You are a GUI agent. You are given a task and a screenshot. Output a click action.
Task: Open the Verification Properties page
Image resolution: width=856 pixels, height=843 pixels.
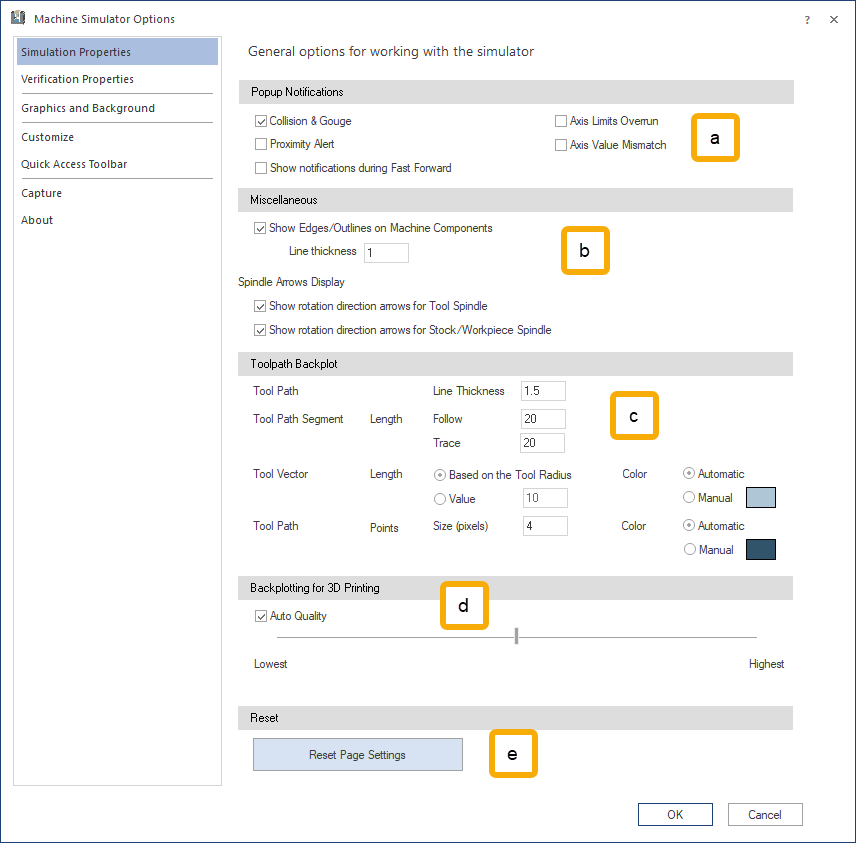(78, 79)
